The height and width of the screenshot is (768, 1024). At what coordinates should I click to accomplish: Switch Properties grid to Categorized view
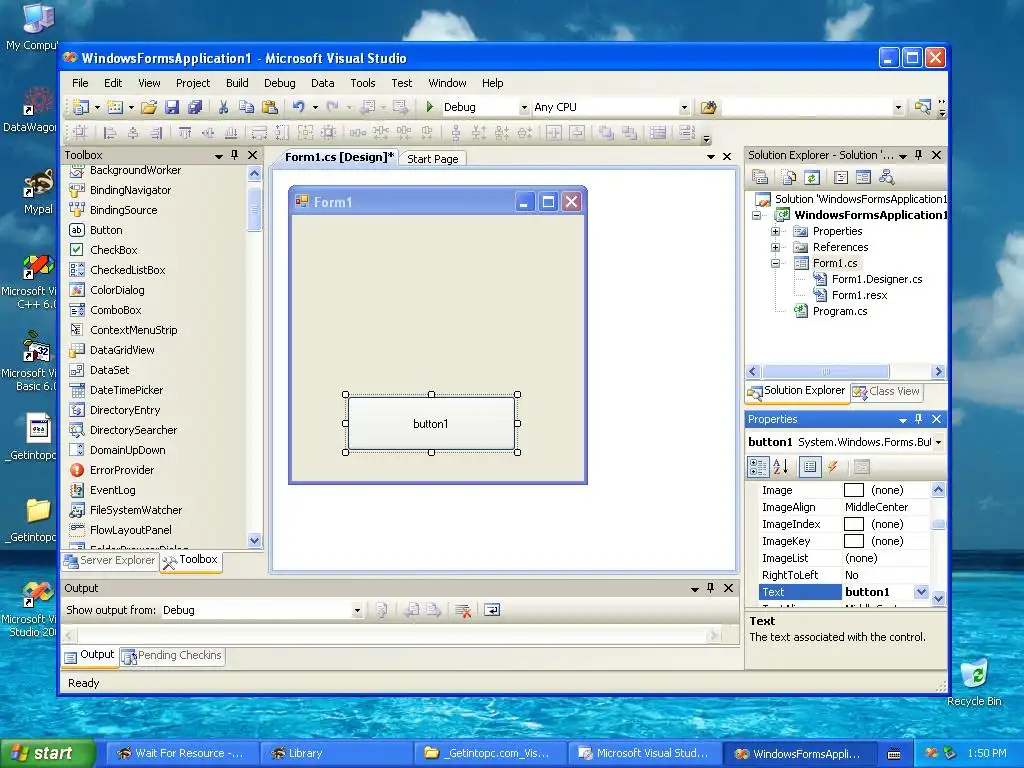[x=758, y=467]
